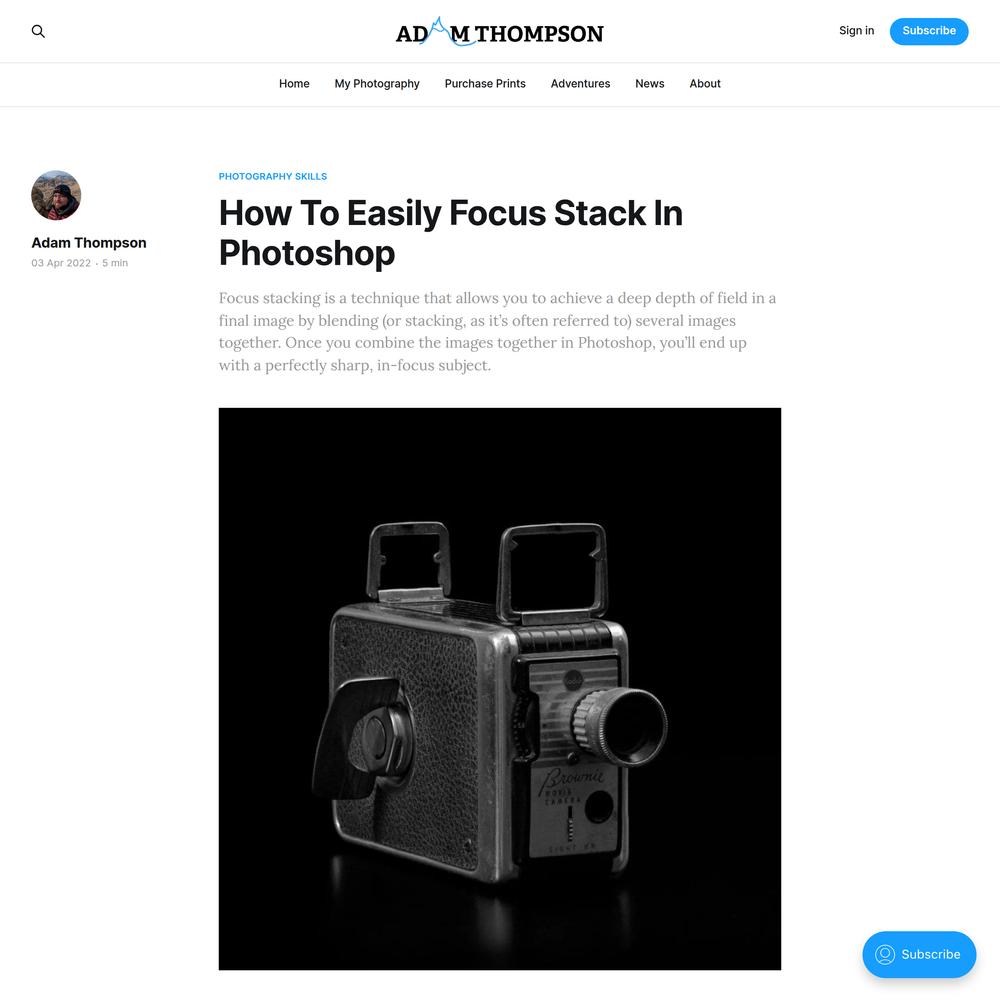Screen dimensions: 1000x1000
Task: Open Purchase Prints in navigation
Action: coord(485,84)
